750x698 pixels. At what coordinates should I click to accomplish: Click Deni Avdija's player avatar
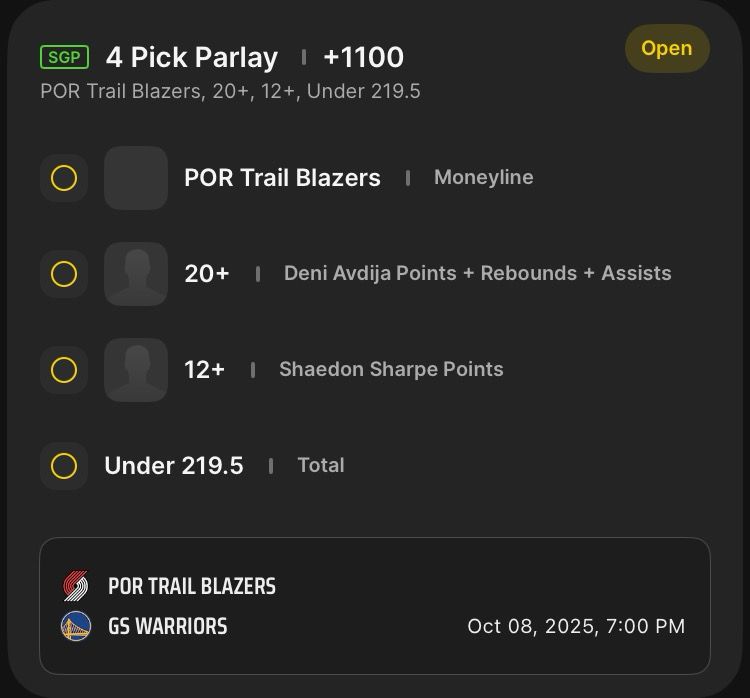[136, 273]
